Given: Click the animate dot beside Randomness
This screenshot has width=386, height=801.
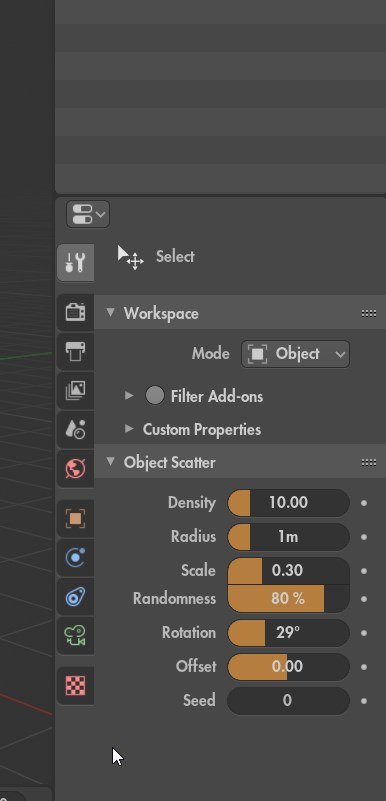Looking at the screenshot, I should click(364, 599).
